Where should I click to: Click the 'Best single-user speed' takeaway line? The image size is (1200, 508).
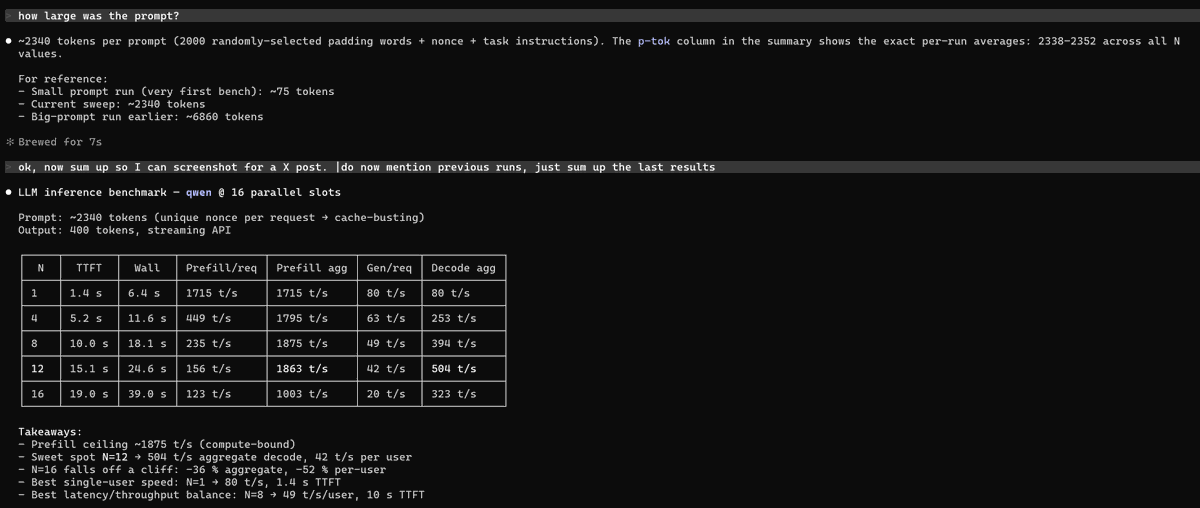point(179,482)
